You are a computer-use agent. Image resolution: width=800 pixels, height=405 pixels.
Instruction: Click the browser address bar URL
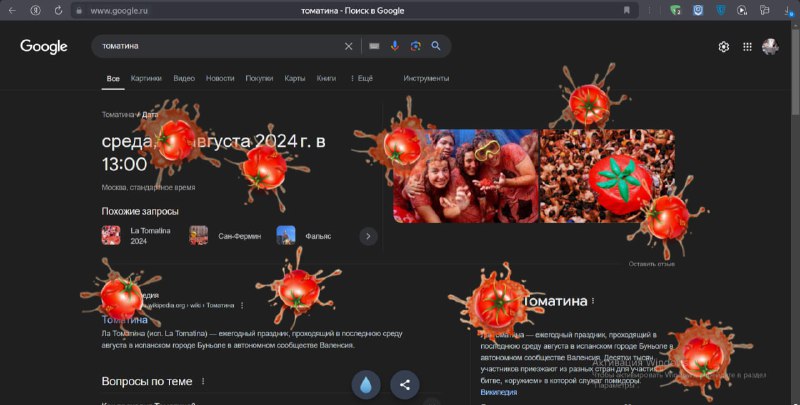(119, 10)
